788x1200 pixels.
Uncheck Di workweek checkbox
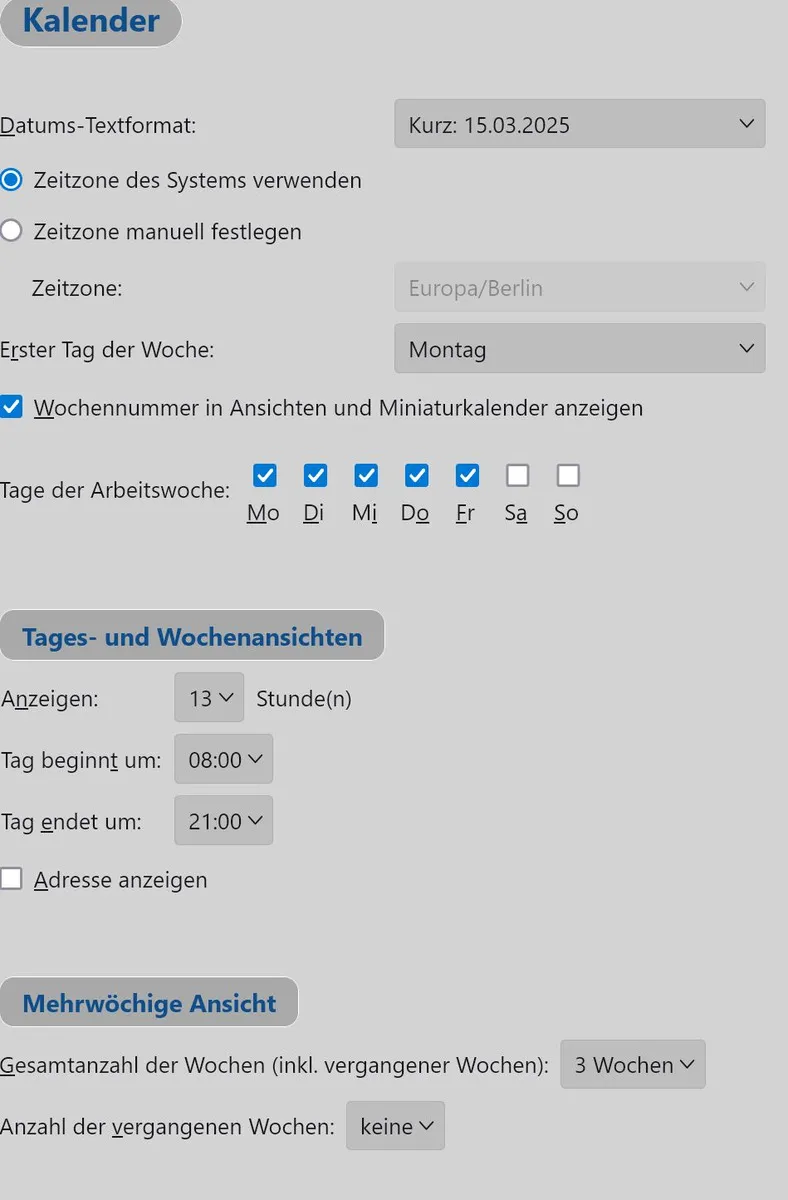pos(315,475)
